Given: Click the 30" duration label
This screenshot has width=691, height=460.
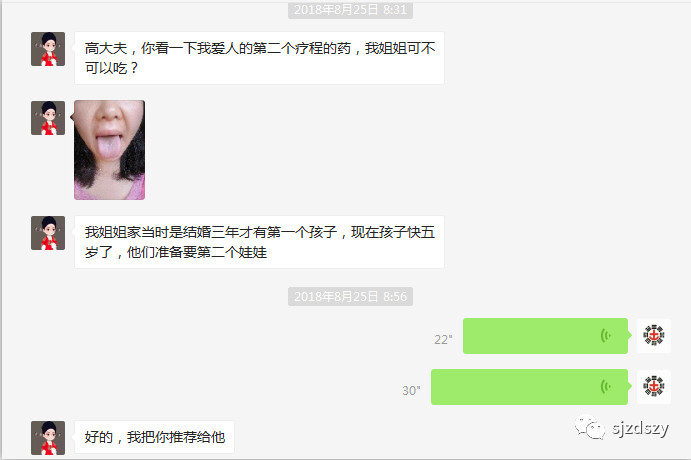Looking at the screenshot, I should point(411,391).
